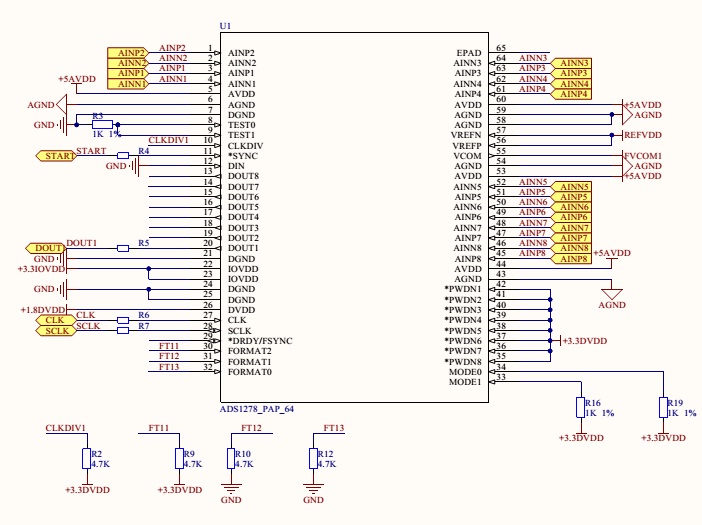Click the yellow AINP1 port symbol
This screenshot has width=702, height=525.
click(x=128, y=73)
